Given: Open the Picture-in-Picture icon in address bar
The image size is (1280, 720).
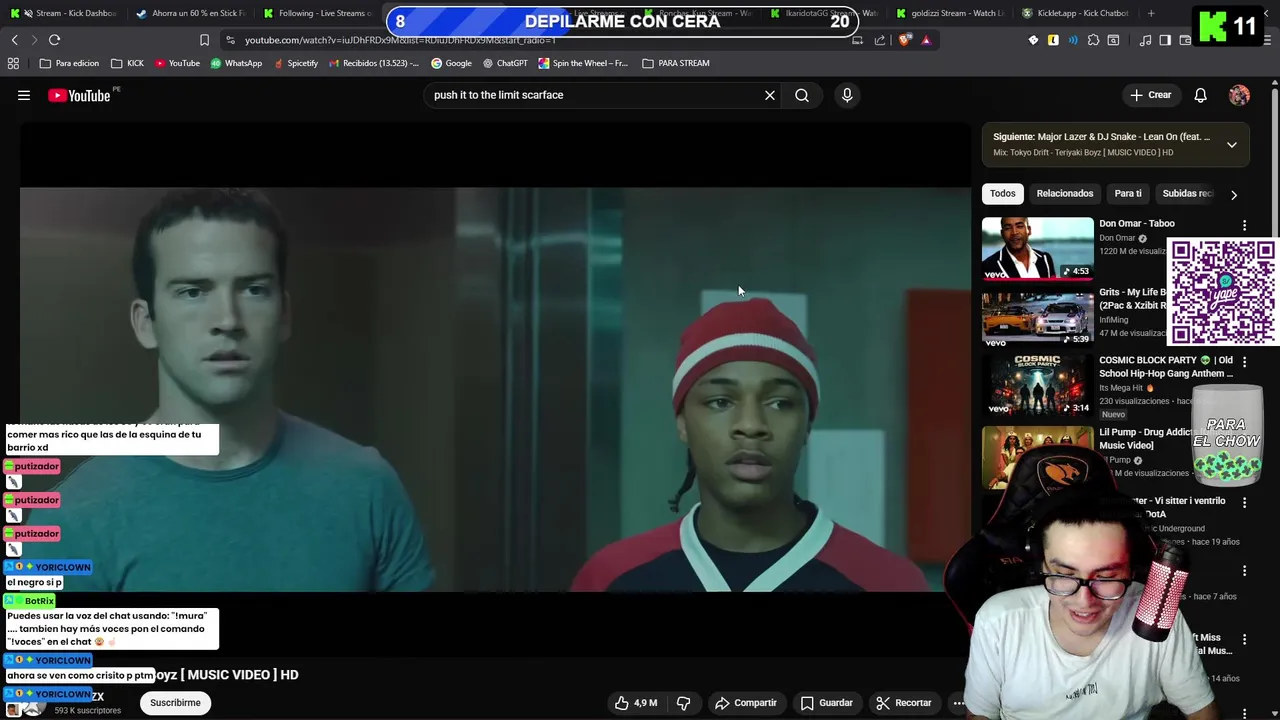Looking at the screenshot, I should [x=857, y=40].
